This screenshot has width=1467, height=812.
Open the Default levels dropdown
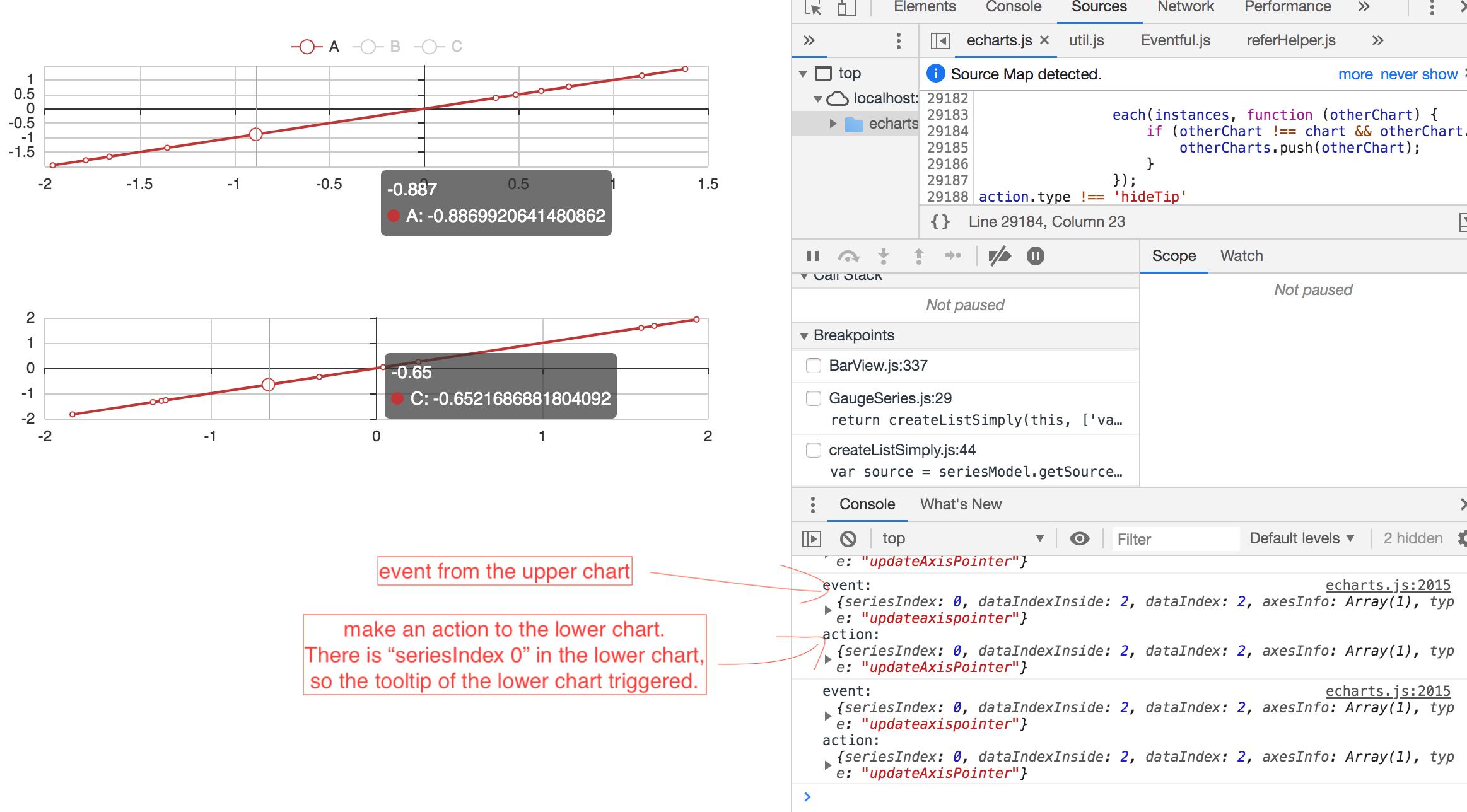[x=1302, y=538]
